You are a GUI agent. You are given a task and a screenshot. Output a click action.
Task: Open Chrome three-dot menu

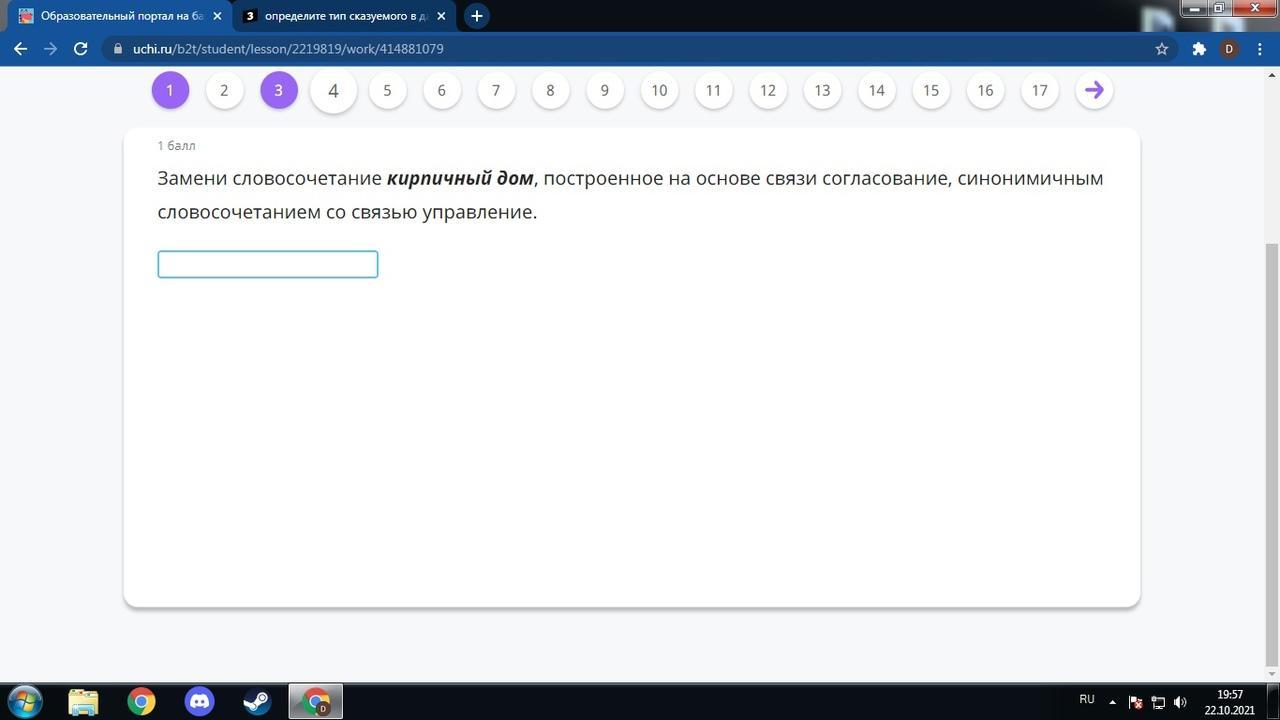1260,48
